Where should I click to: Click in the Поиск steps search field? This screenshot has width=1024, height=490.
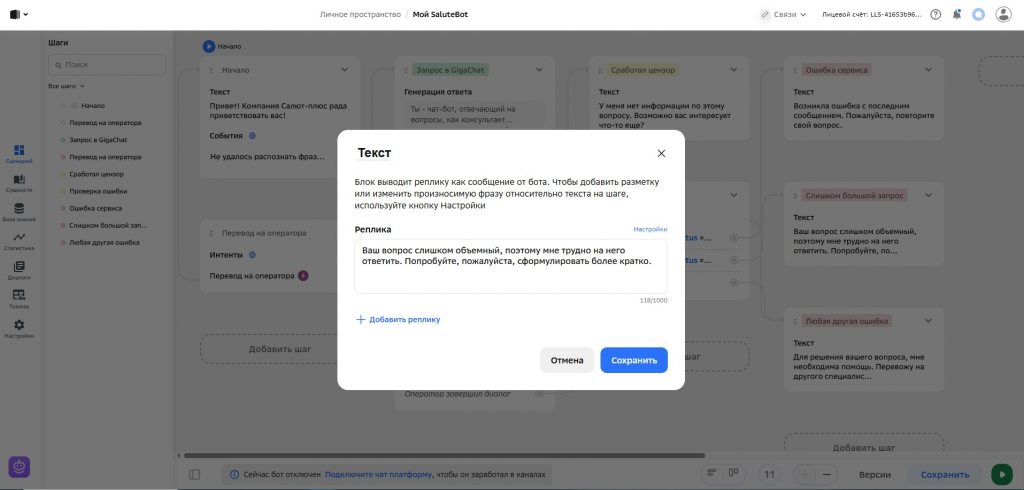click(x=107, y=65)
